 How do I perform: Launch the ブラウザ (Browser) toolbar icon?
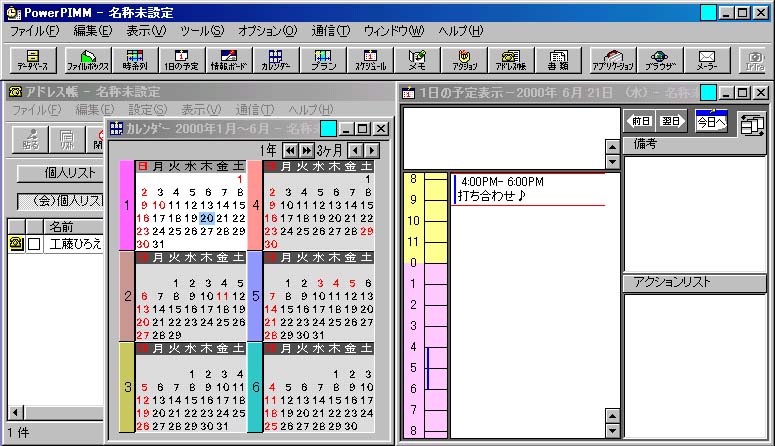[x=658, y=60]
